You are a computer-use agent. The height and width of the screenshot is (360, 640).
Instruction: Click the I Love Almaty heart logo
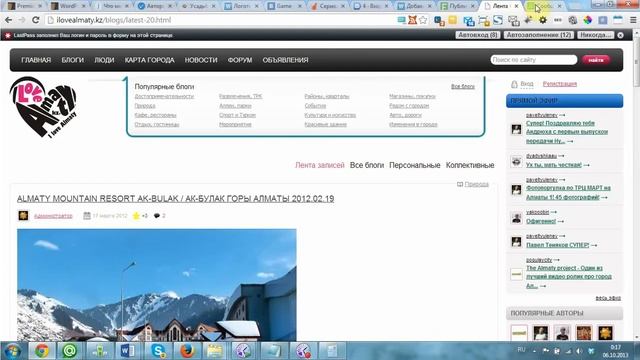click(43, 107)
